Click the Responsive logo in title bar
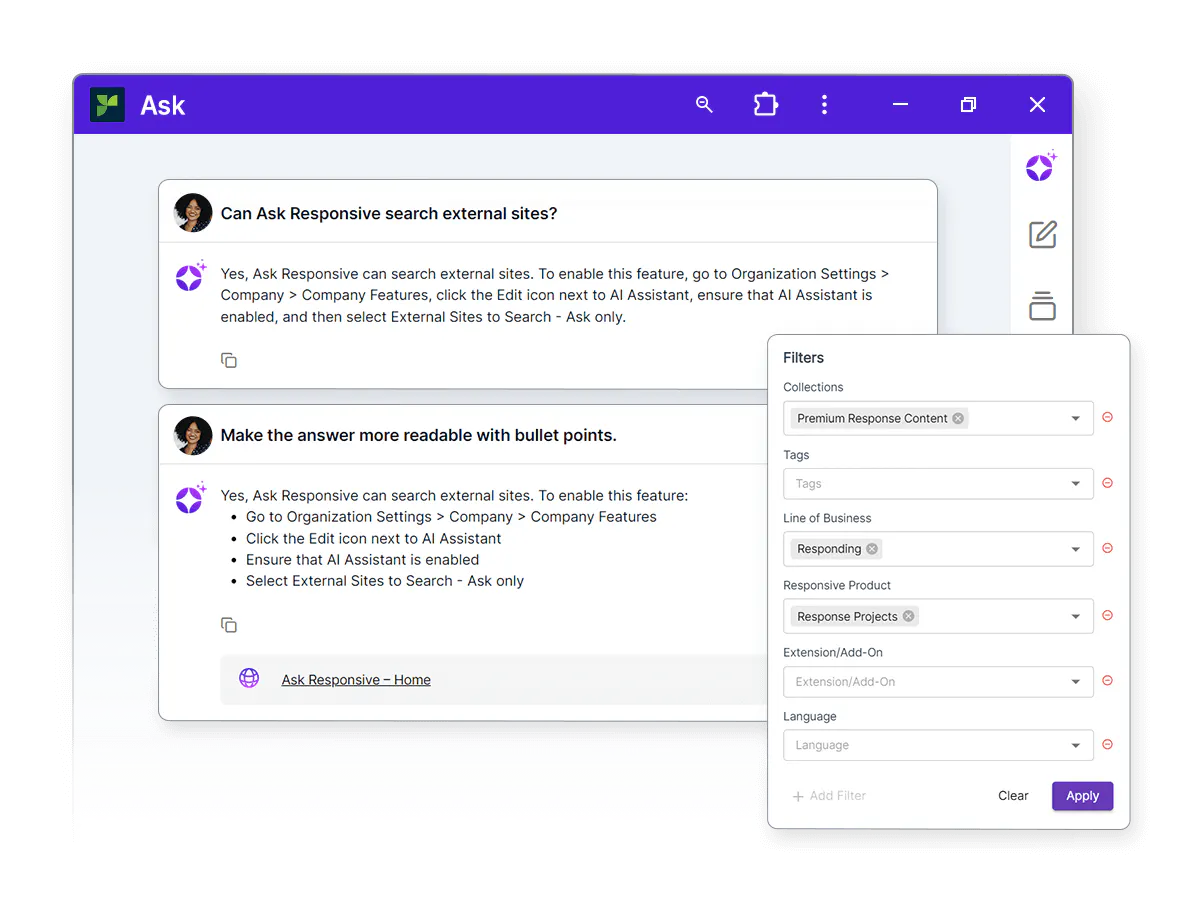This screenshot has width=1200, height=900. [107, 105]
